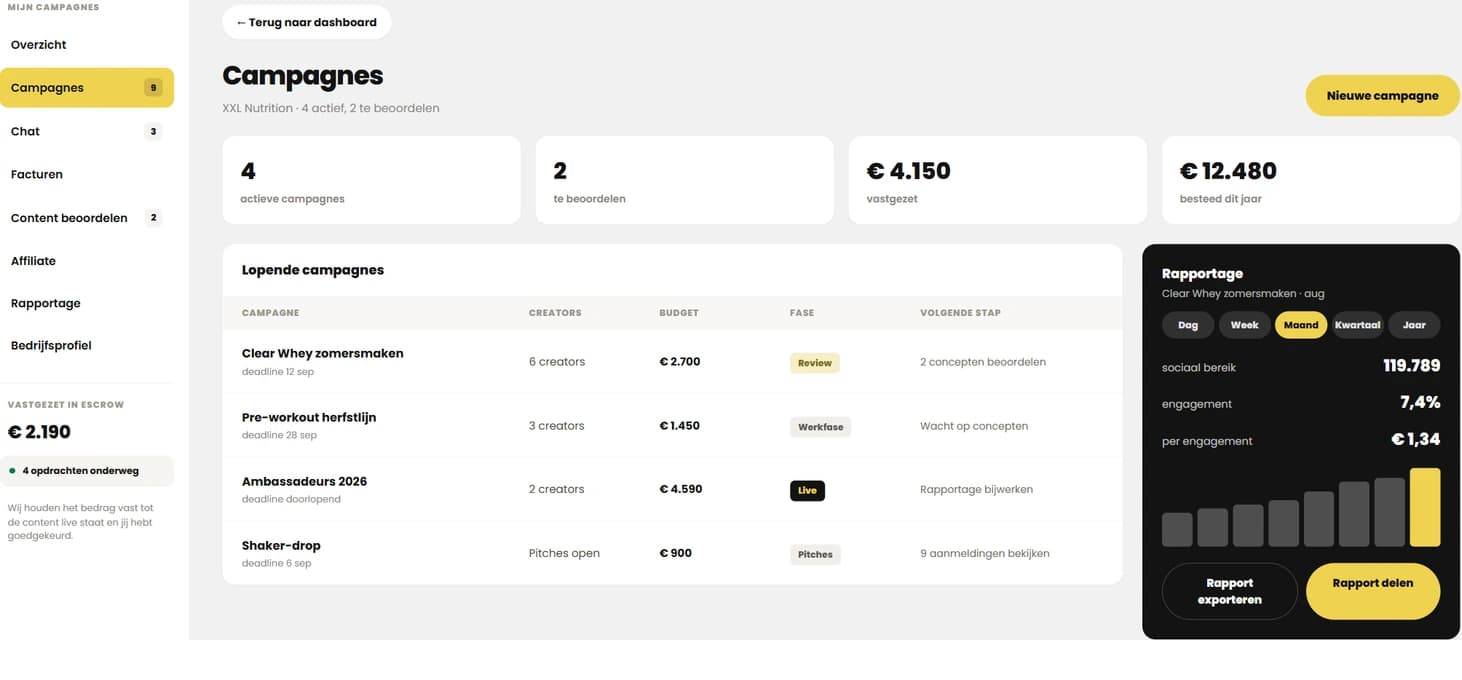The width and height of the screenshot is (1462, 680).
Task: Click the engagement value 7,4%
Action: pyautogui.click(x=1420, y=402)
